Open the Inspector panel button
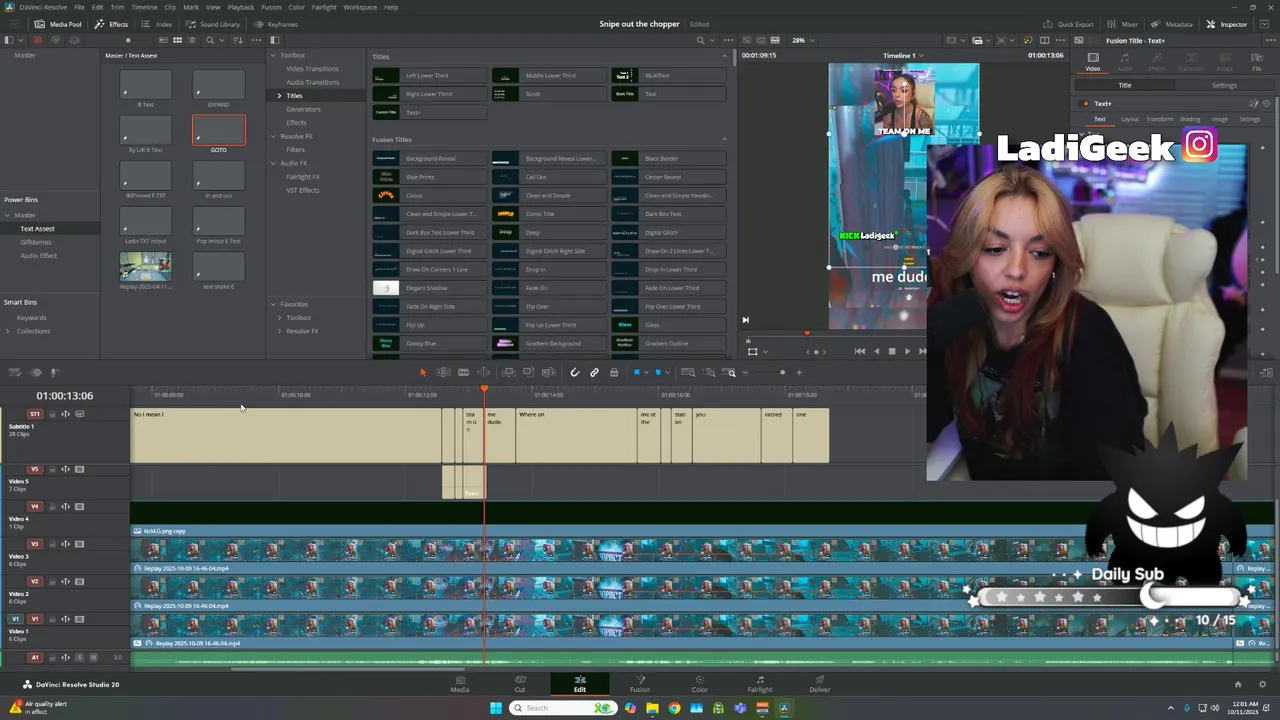This screenshot has height=720, width=1280. point(1227,24)
